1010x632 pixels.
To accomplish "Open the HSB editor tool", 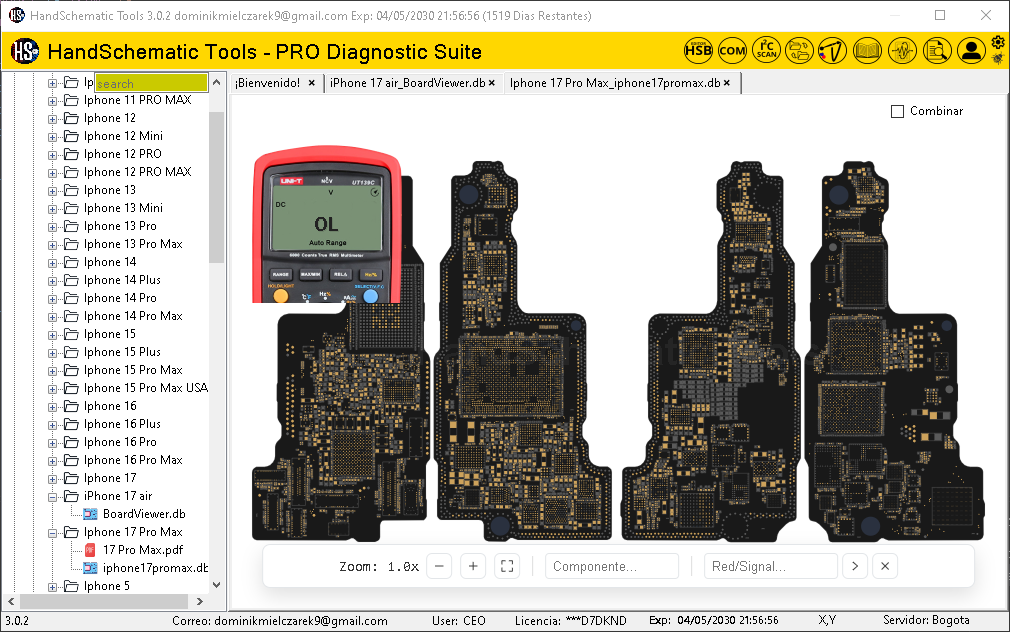I will (697, 50).
